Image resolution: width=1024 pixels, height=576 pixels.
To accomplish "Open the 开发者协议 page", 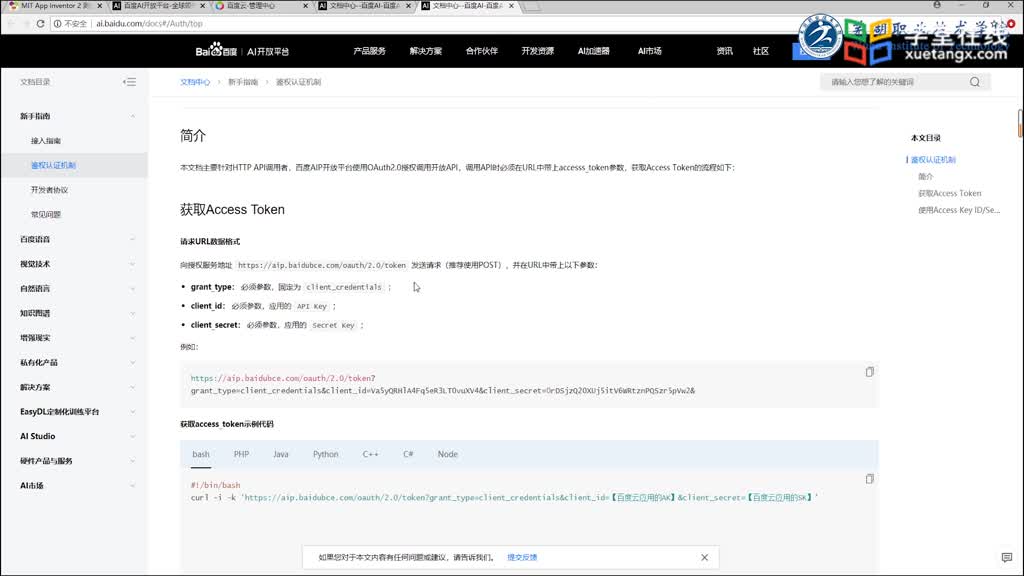I will click(x=49, y=190).
